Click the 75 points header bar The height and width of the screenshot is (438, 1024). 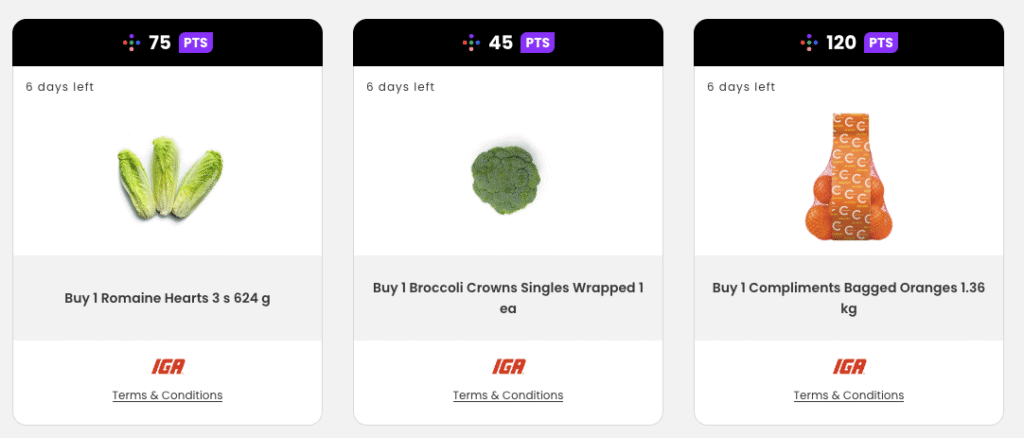[260, 43]
